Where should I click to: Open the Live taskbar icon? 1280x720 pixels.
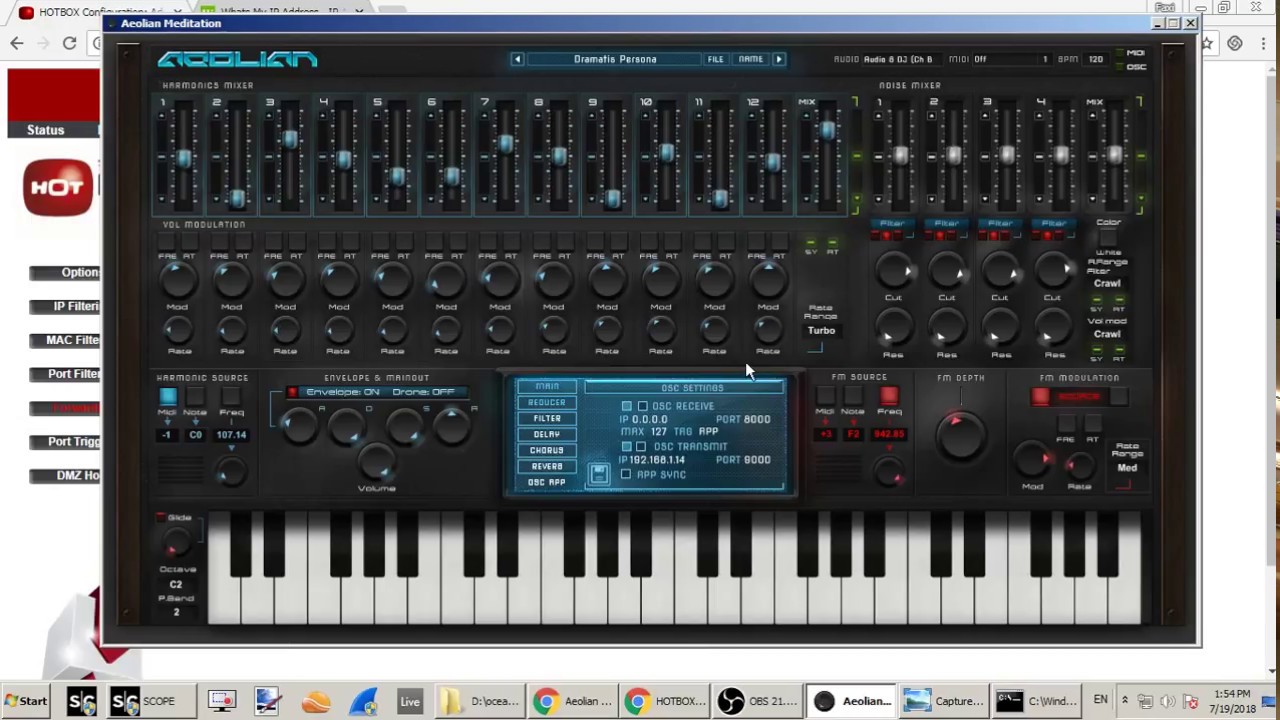coord(410,701)
